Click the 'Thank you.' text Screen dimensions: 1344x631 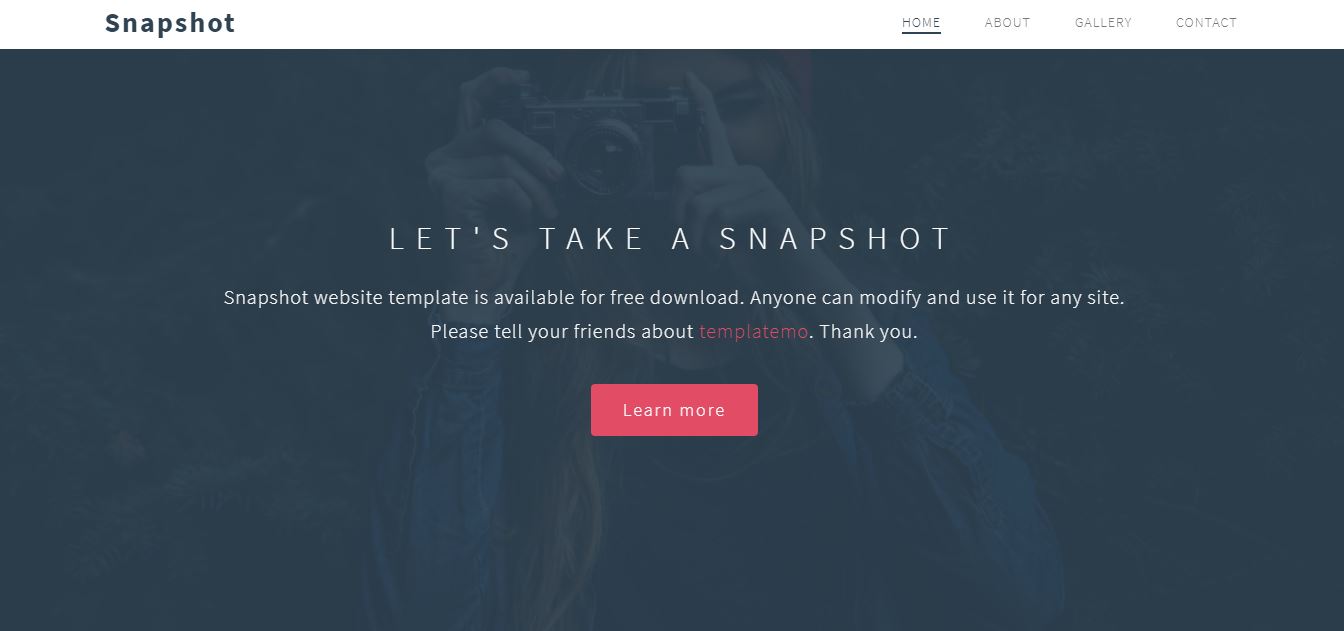(x=868, y=332)
